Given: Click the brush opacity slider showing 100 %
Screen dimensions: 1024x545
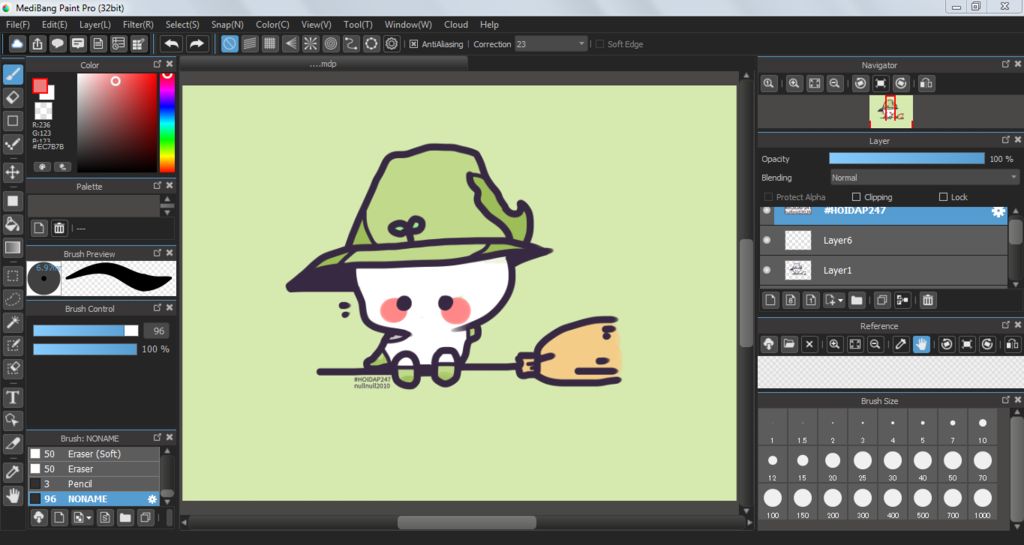Looking at the screenshot, I should click(86, 349).
